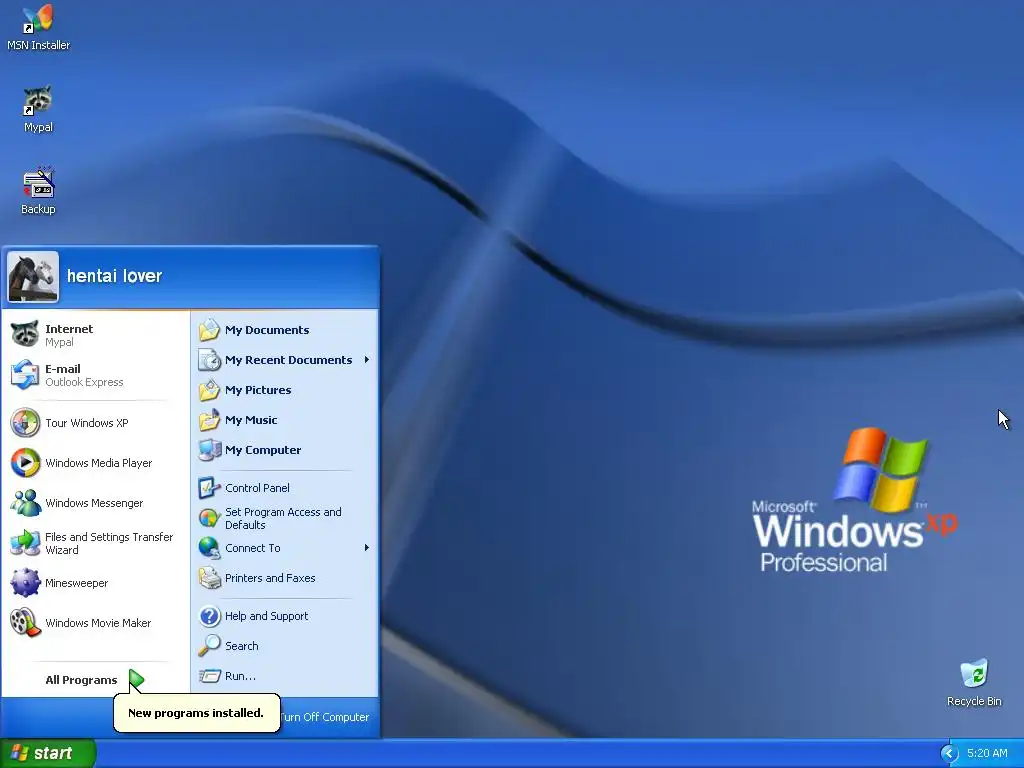
Task: Click the Run... label text
Action: click(x=240, y=676)
